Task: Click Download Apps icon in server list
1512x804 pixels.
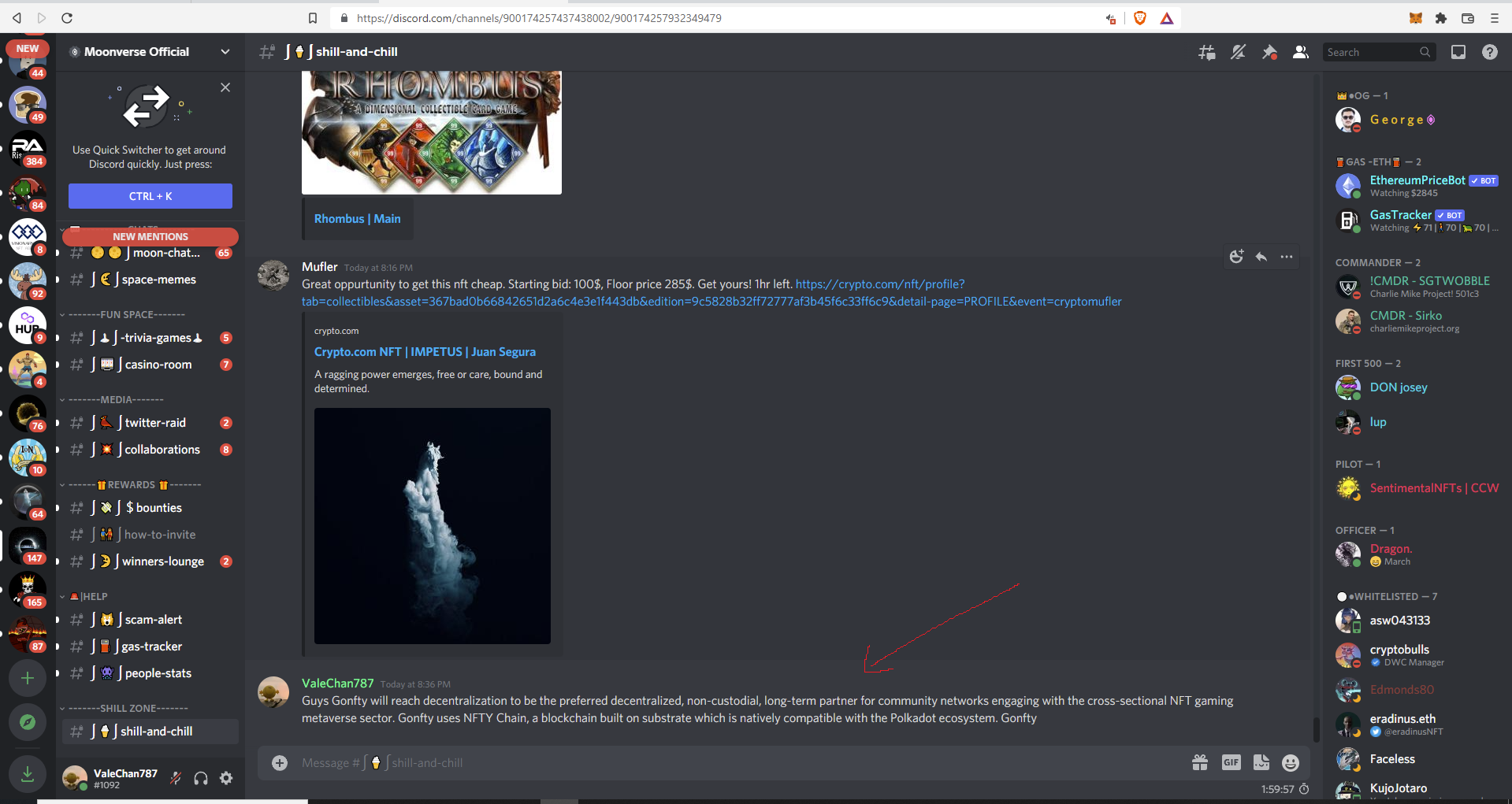Action: point(28,775)
